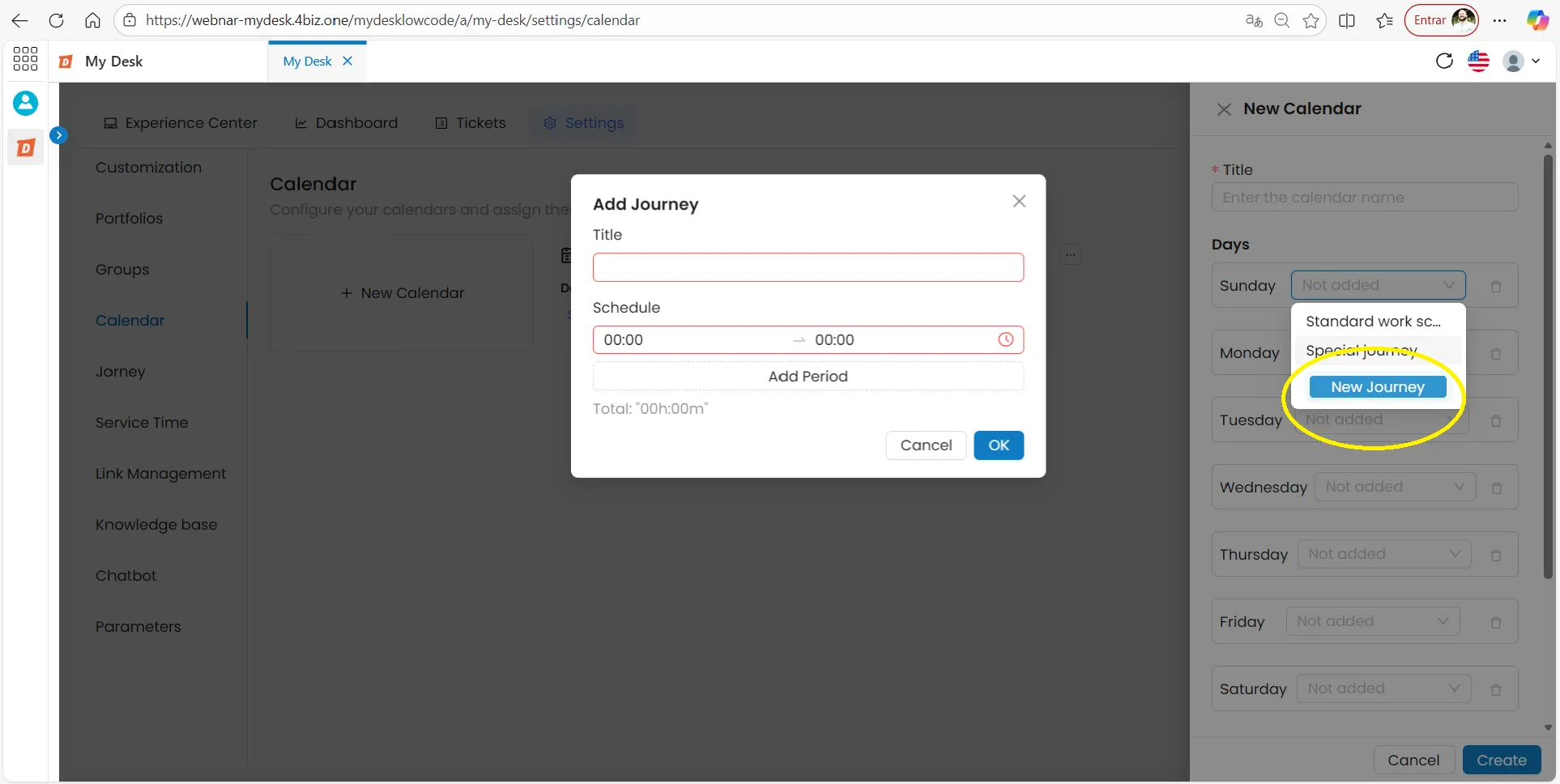Click the Add Period button
1560x784 pixels.
coord(808,376)
